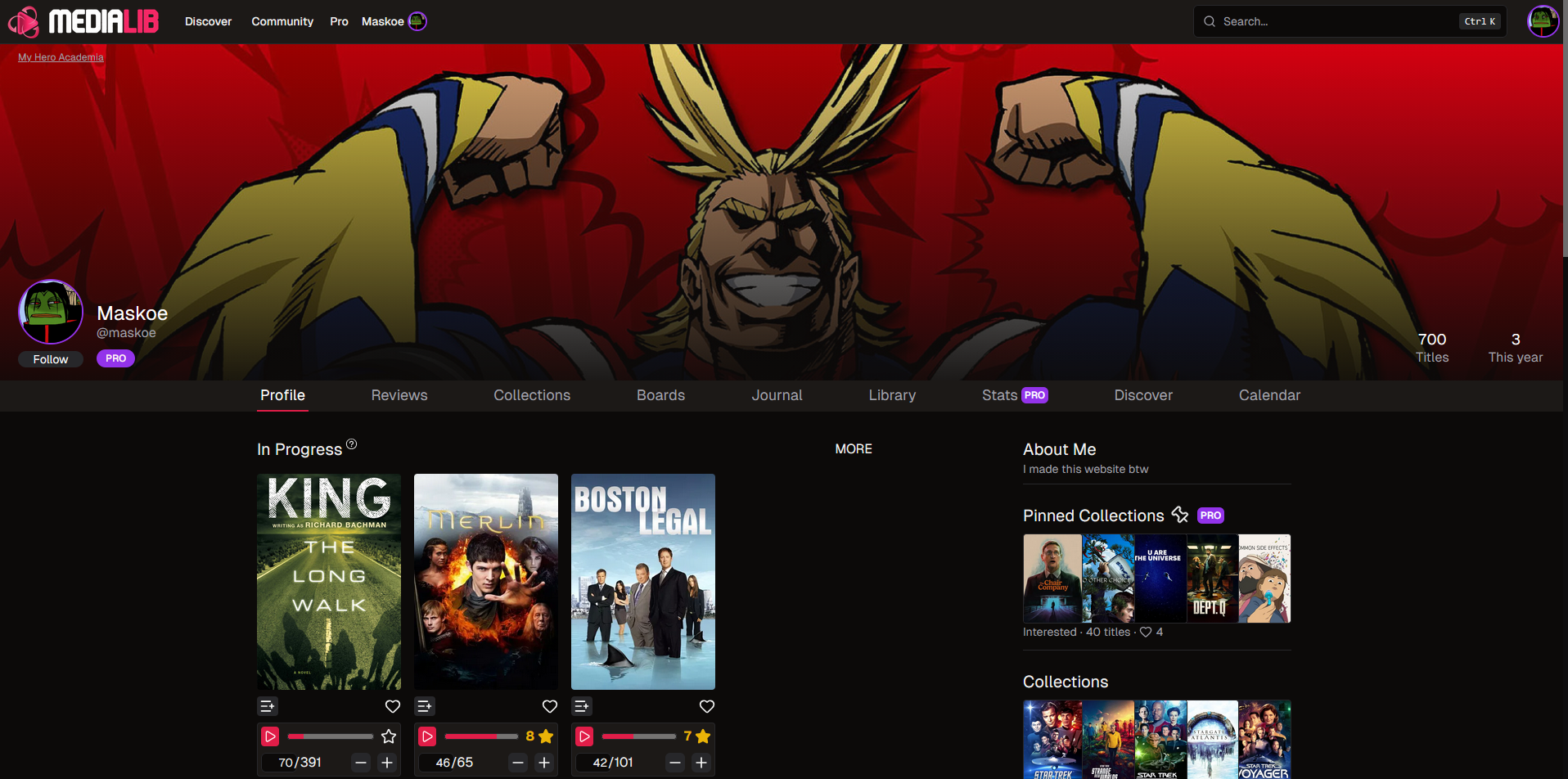
Task: Favorite The Long Walk with heart icon
Action: point(393,706)
